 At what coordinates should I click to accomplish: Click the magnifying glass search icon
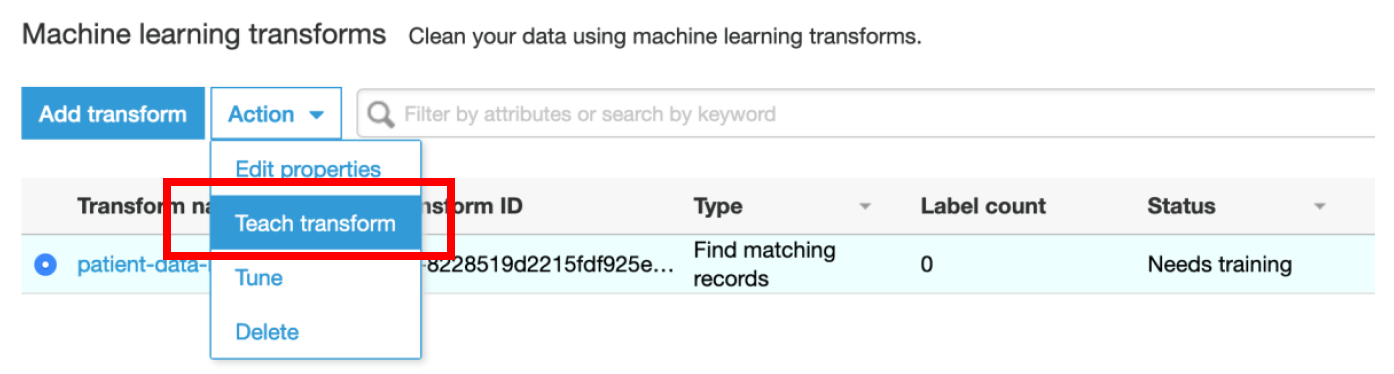381,115
